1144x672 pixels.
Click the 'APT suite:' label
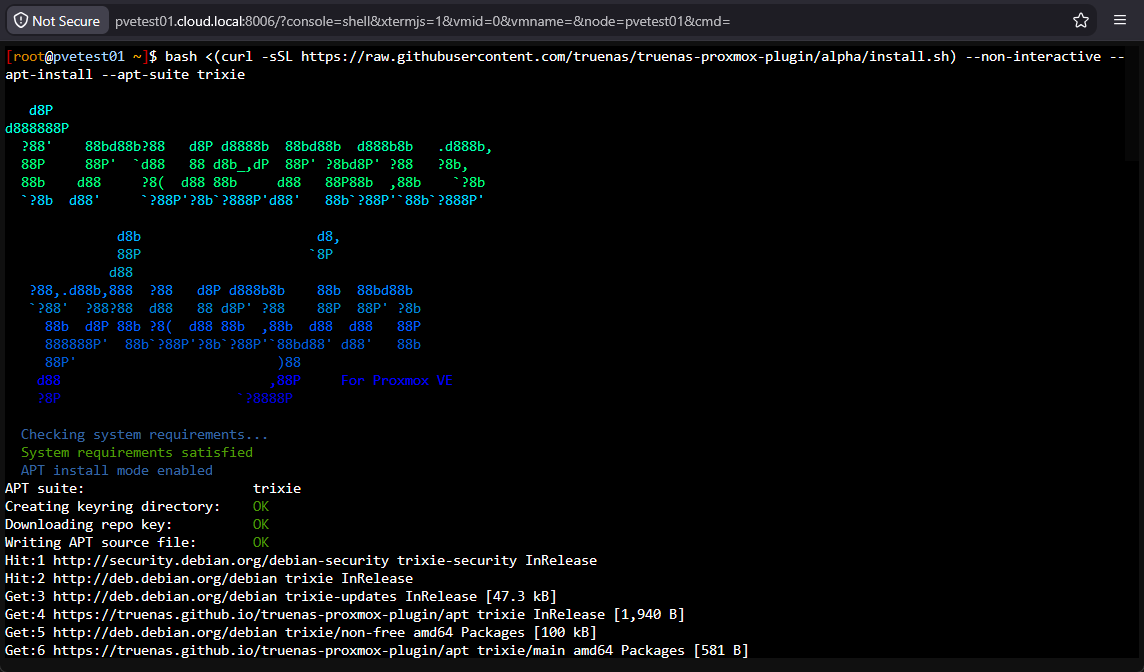[x=45, y=488]
